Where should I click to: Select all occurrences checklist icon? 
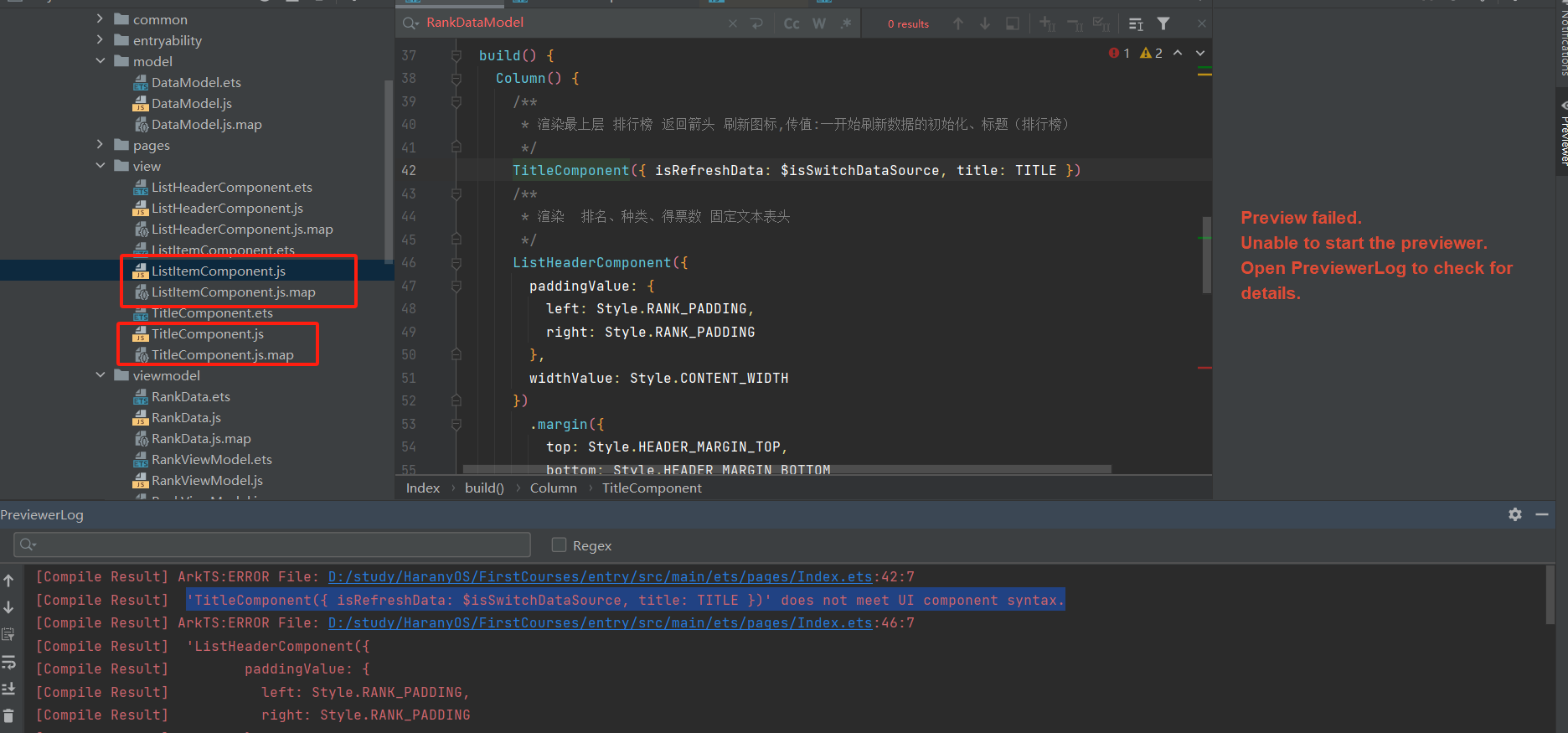coord(1101,23)
